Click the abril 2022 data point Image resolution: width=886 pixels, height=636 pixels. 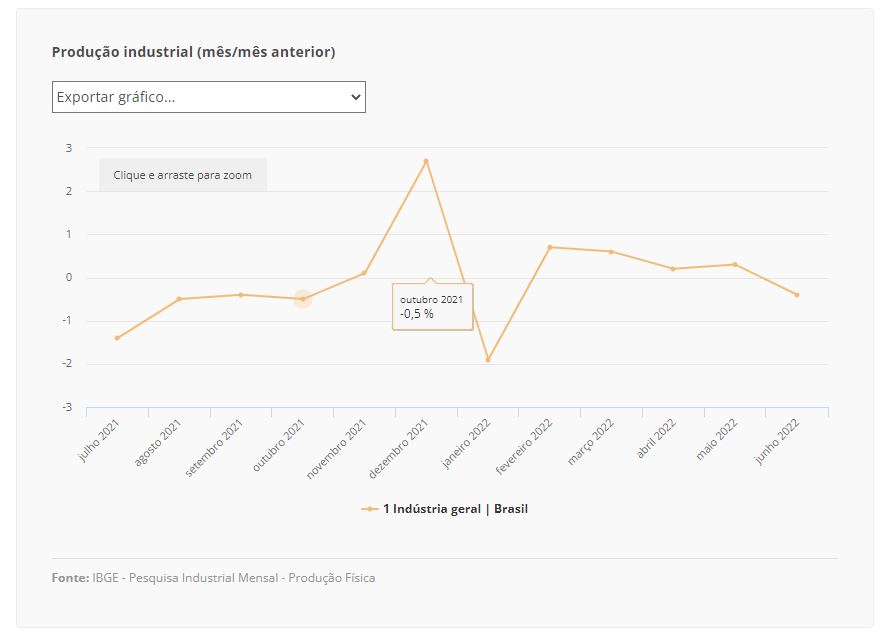tap(673, 269)
